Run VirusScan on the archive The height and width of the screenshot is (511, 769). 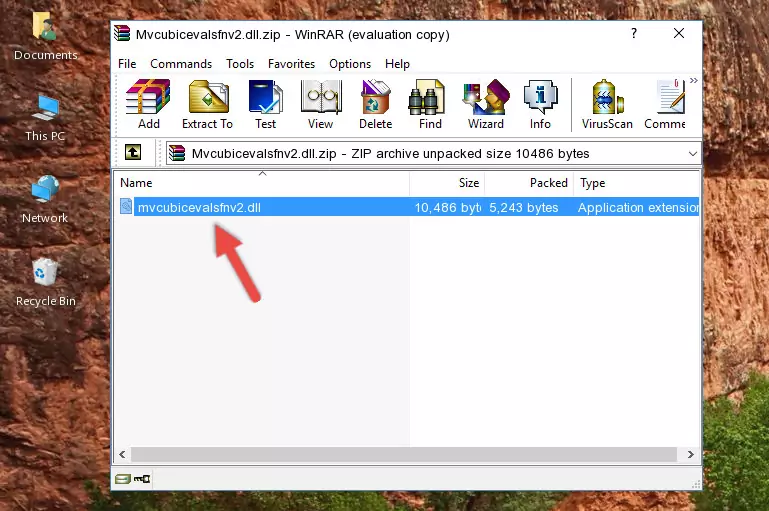point(607,104)
